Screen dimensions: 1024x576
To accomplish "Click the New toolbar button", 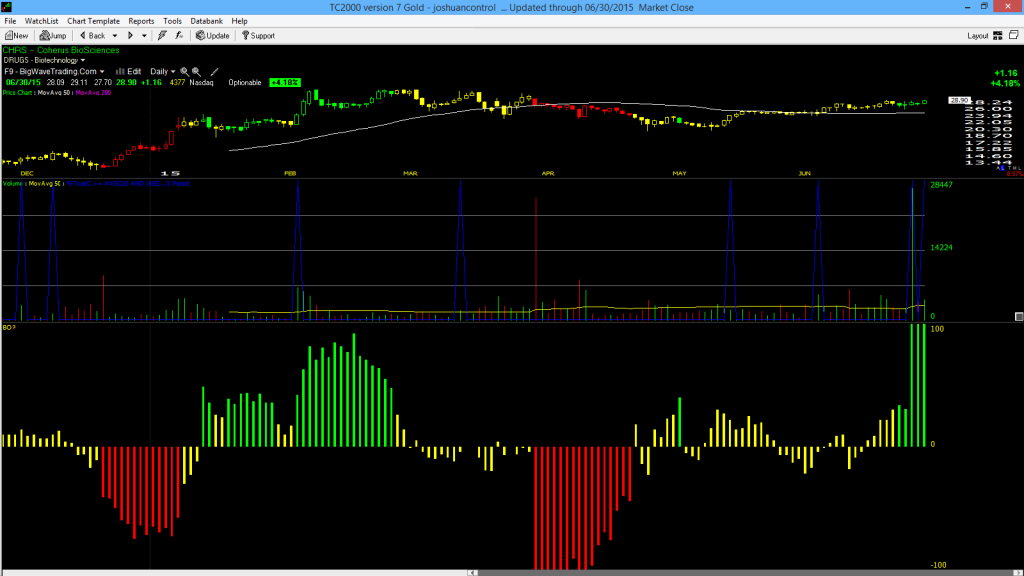I will coord(16,36).
